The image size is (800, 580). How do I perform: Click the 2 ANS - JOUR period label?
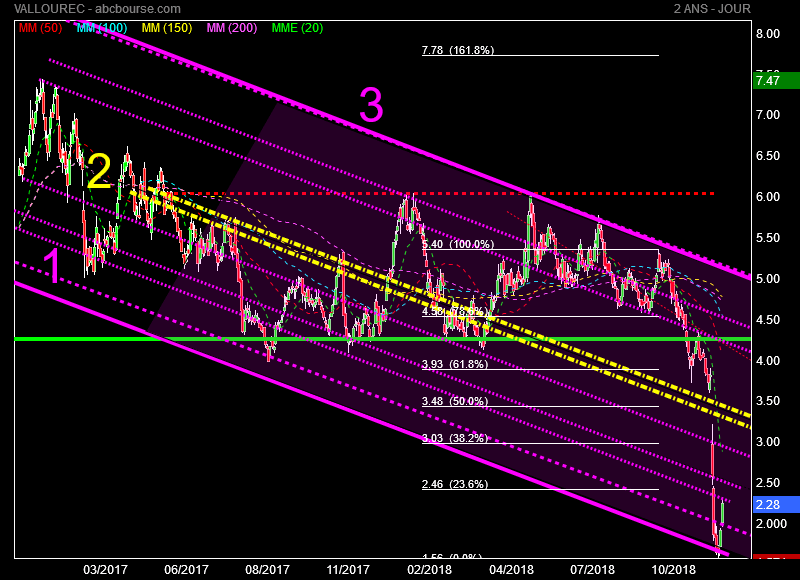(x=712, y=9)
